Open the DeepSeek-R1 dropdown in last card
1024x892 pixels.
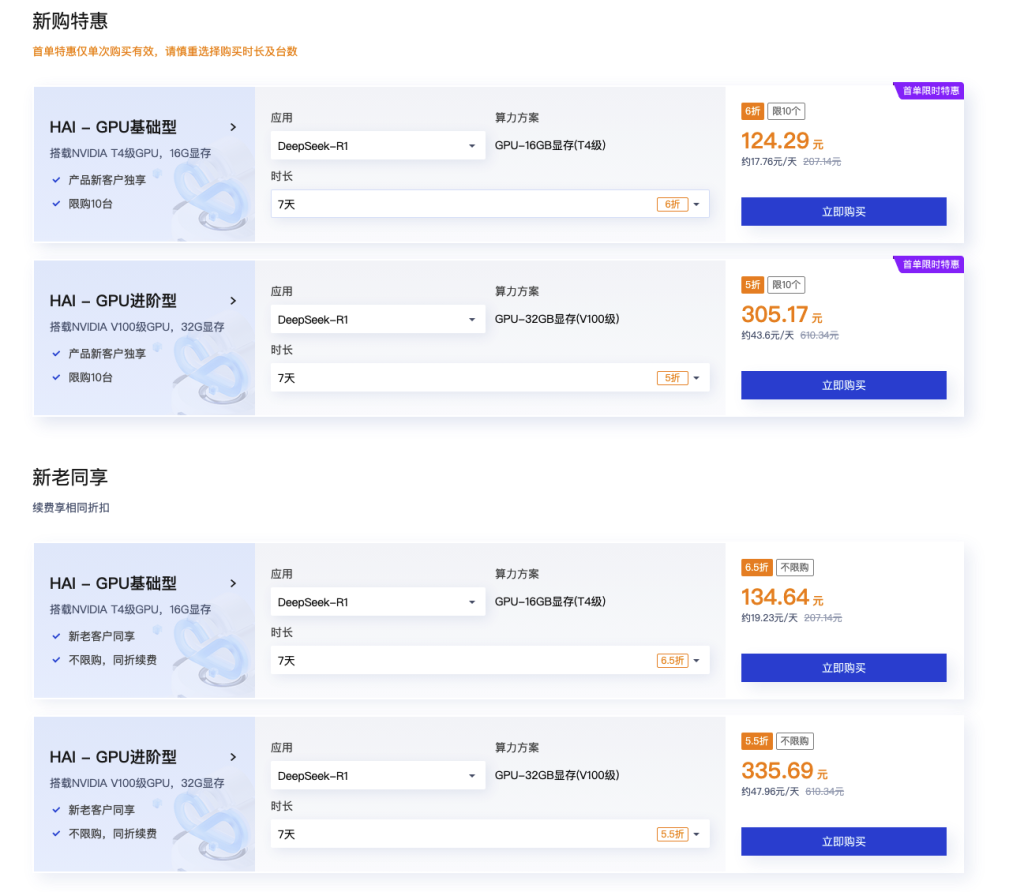coord(377,776)
